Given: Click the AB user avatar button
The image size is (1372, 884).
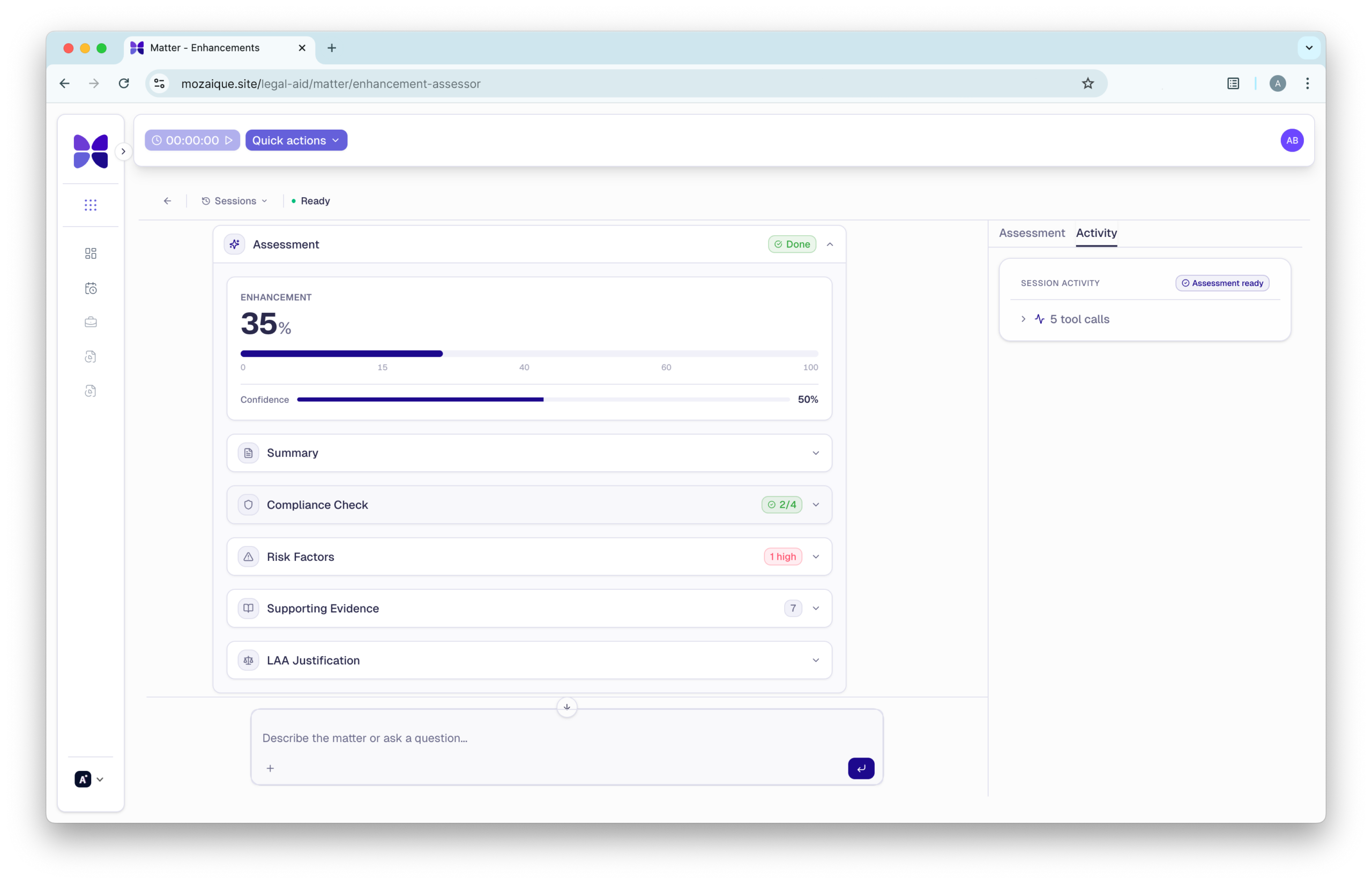Looking at the screenshot, I should (x=1292, y=140).
